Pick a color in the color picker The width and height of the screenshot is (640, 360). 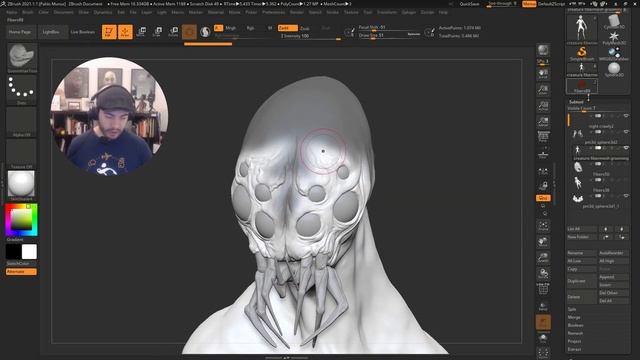tap(21, 220)
